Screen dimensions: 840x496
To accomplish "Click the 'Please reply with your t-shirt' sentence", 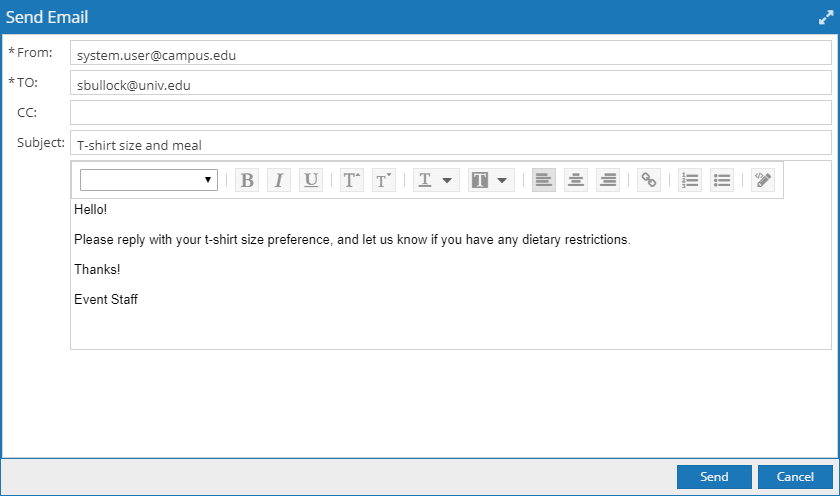I will [x=352, y=239].
